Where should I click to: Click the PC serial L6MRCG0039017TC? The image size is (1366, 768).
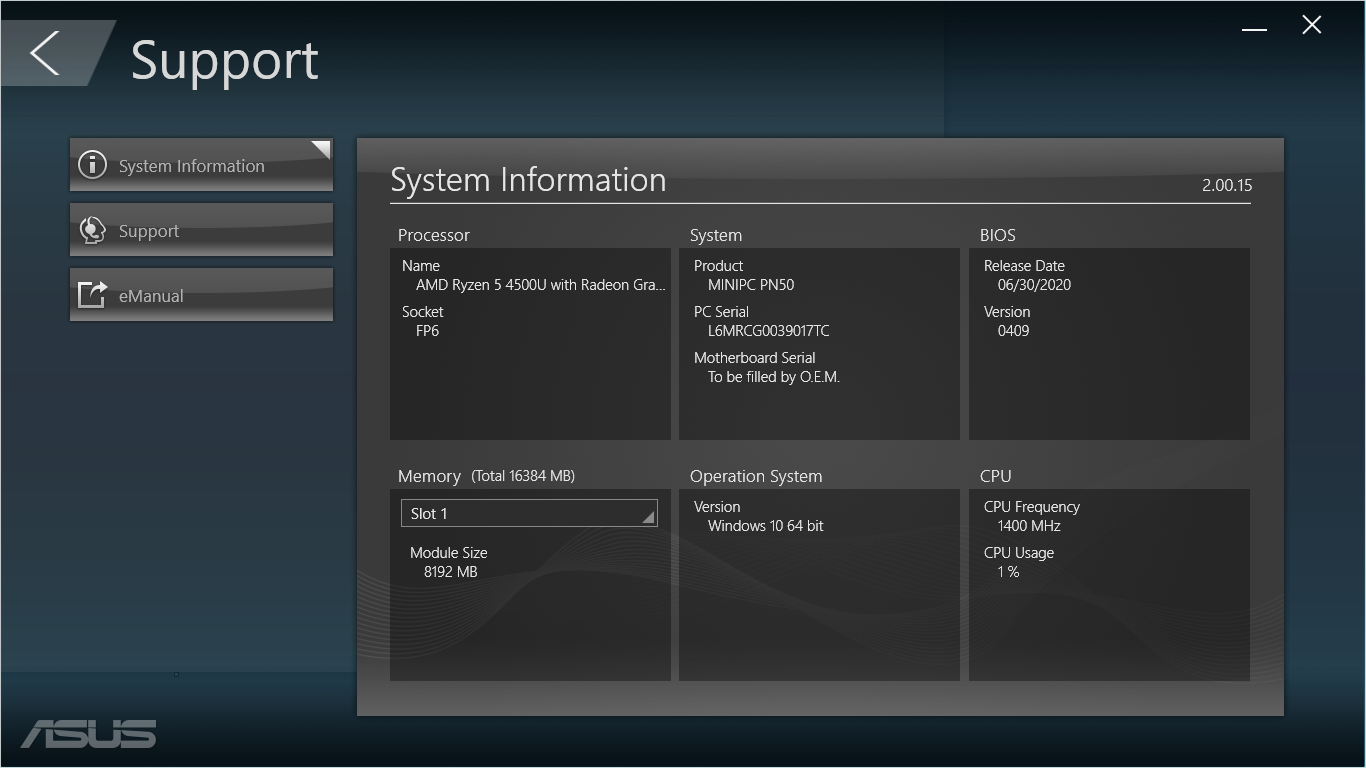[768, 331]
